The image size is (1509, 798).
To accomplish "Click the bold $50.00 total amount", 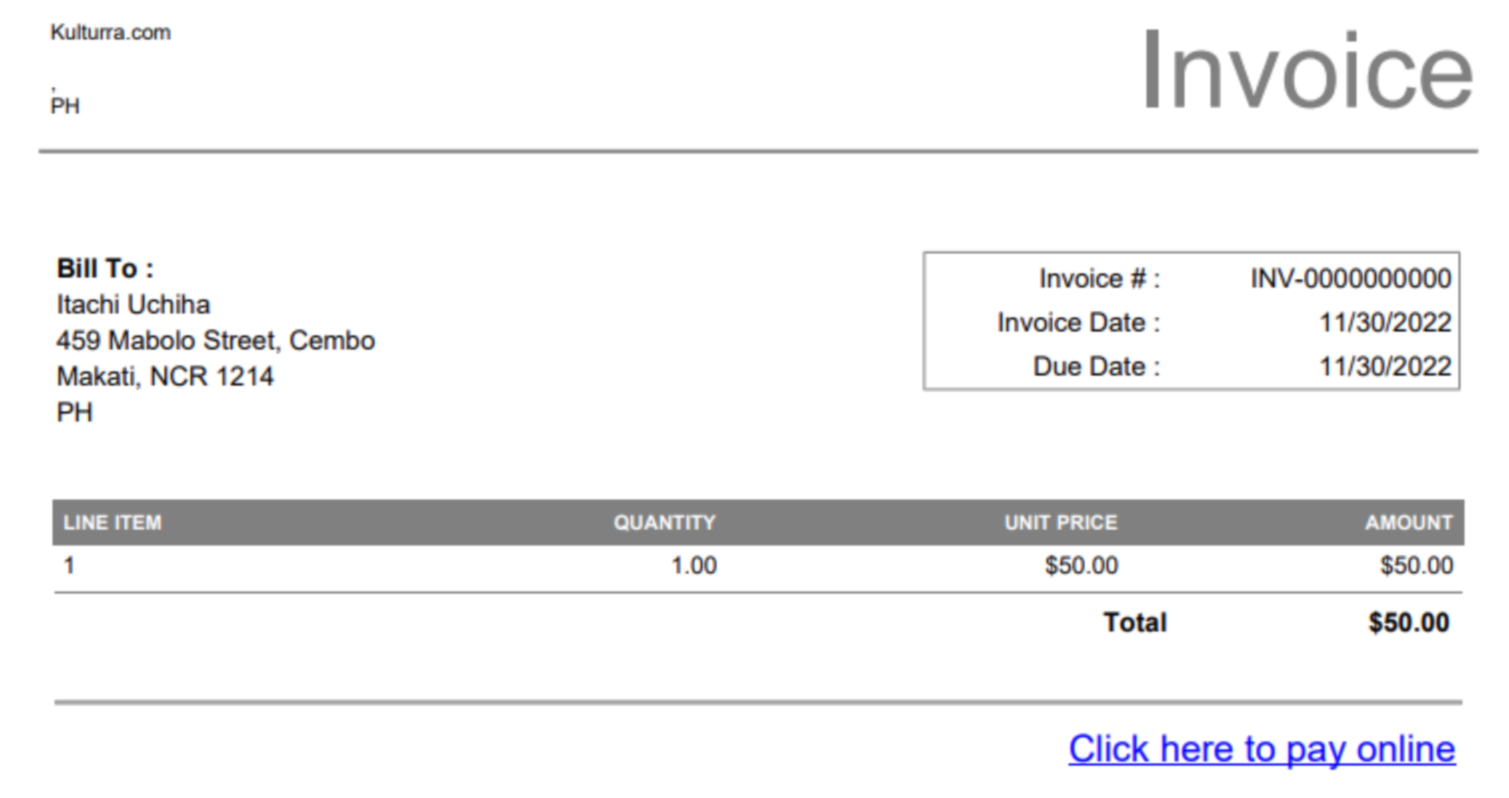I will tap(1408, 622).
